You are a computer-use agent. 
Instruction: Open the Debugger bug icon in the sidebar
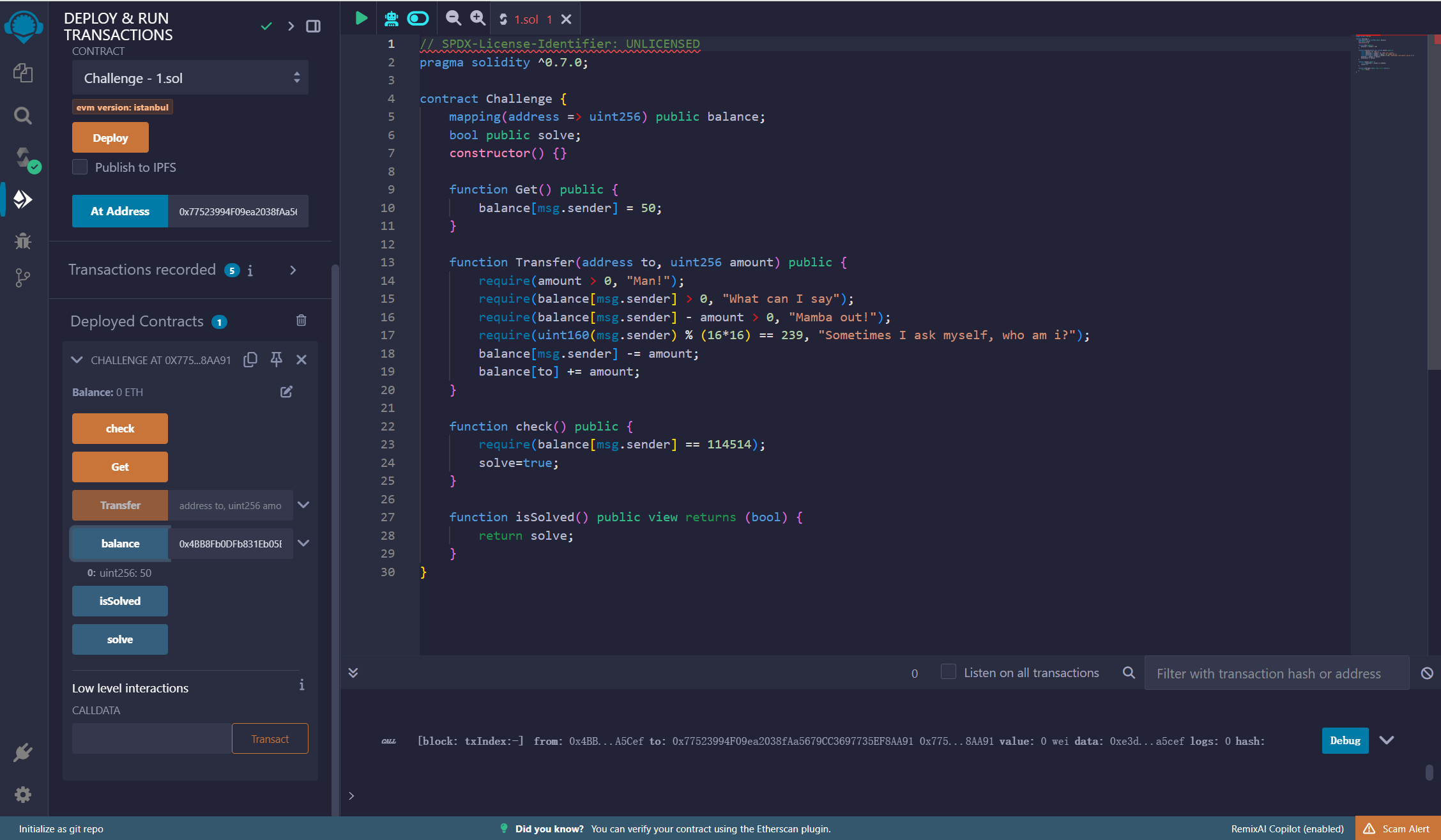[x=23, y=241]
